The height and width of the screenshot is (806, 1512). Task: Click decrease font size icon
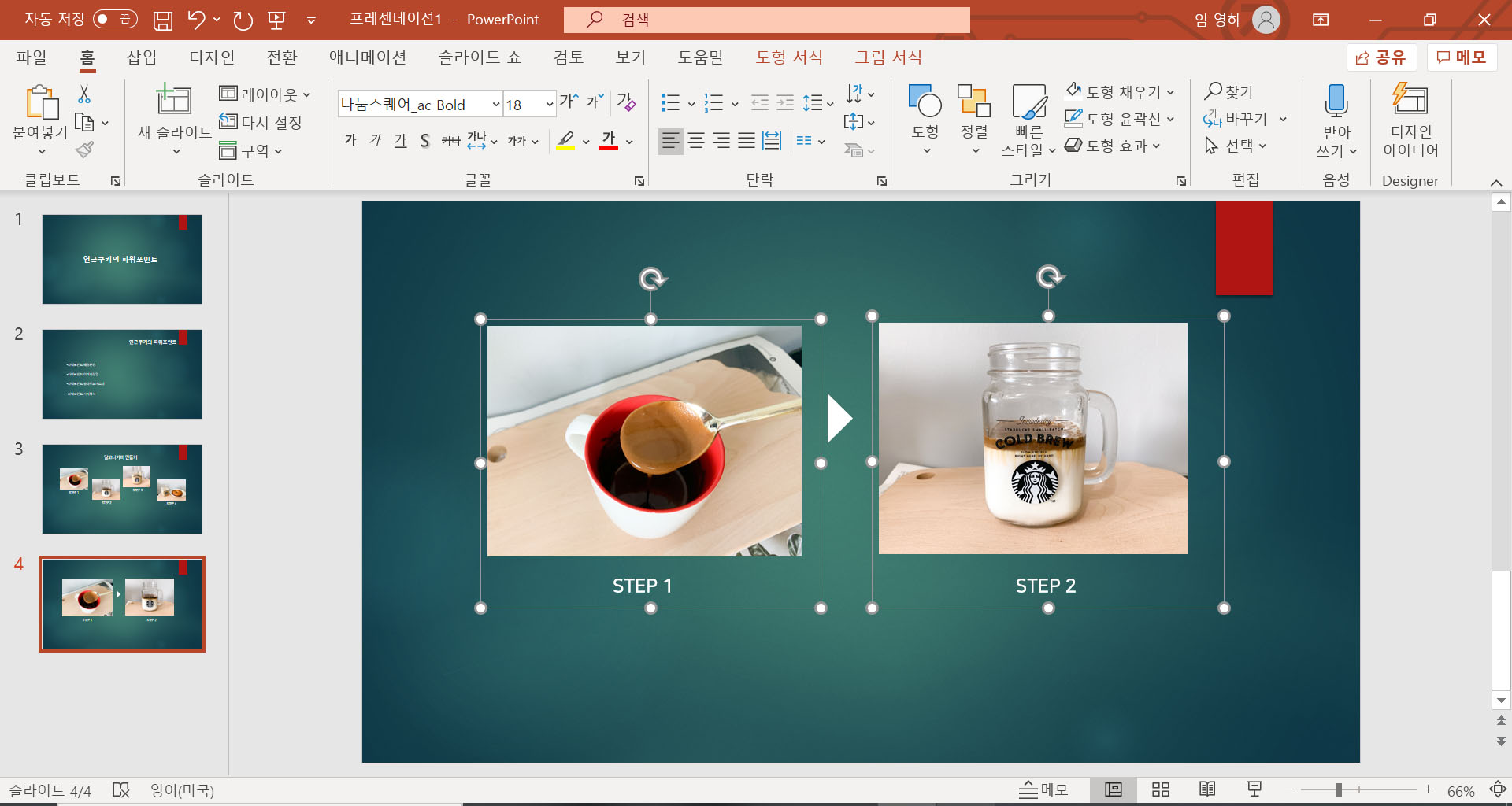point(595,102)
